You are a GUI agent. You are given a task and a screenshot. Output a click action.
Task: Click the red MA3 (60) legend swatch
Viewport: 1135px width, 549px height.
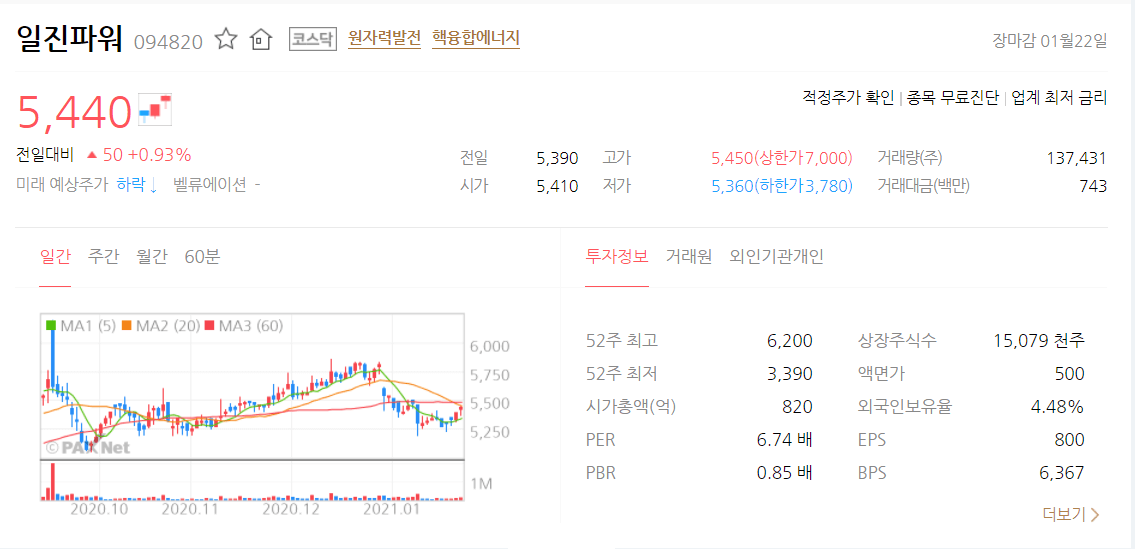210,326
